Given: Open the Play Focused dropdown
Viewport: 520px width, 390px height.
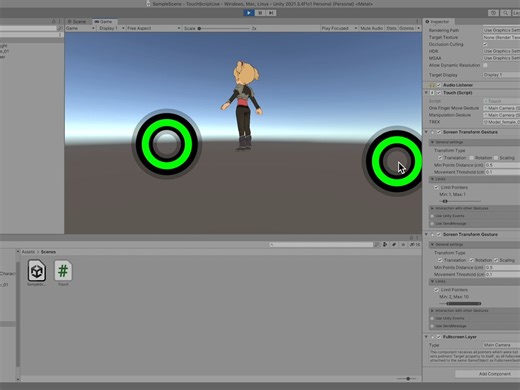Looking at the screenshot, I should tap(339, 28).
